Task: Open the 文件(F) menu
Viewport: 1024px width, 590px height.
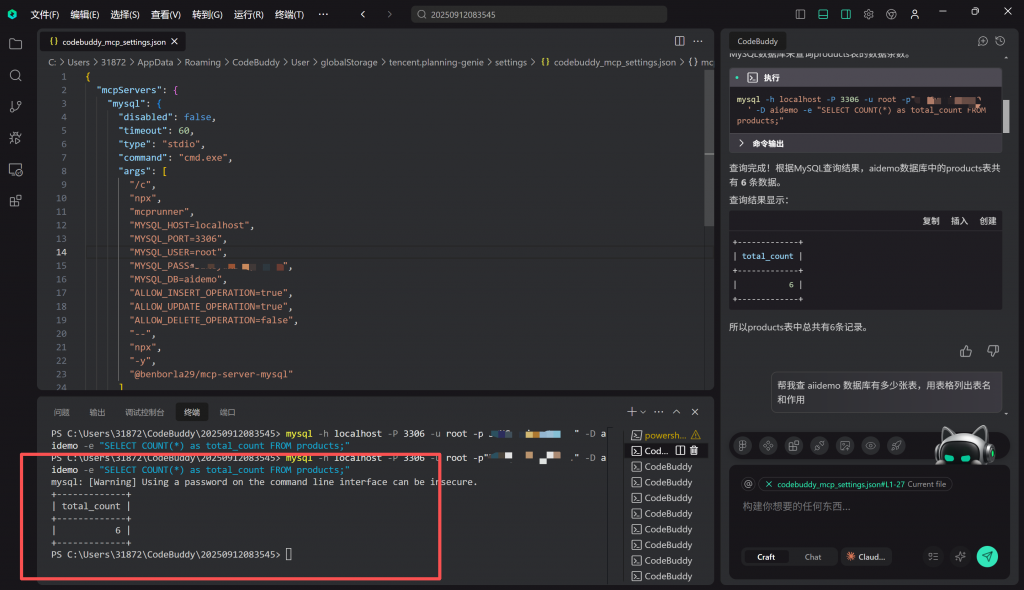Action: (x=44, y=15)
